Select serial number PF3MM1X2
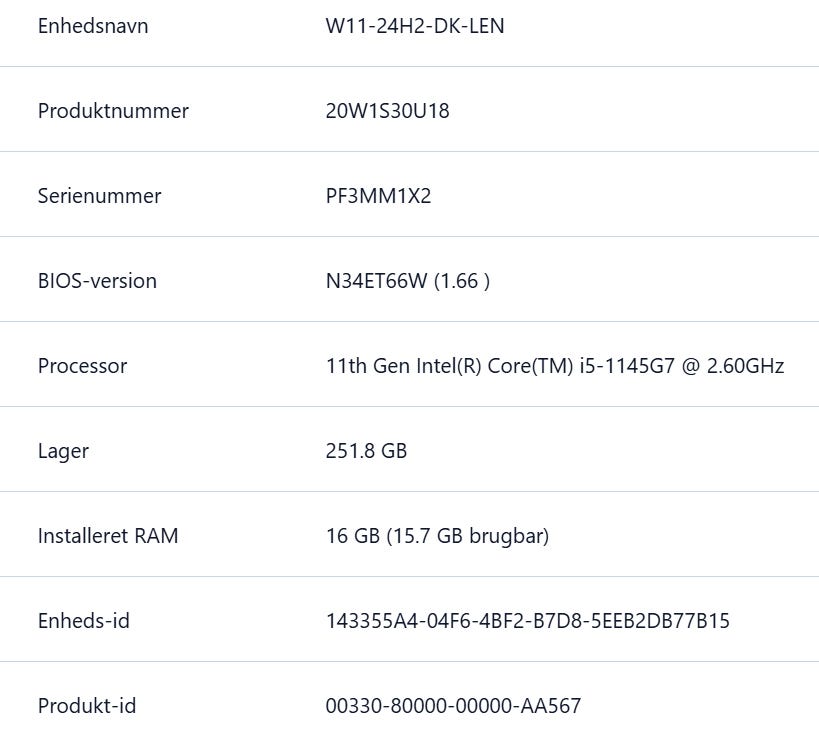This screenshot has height=742, width=819. (378, 196)
